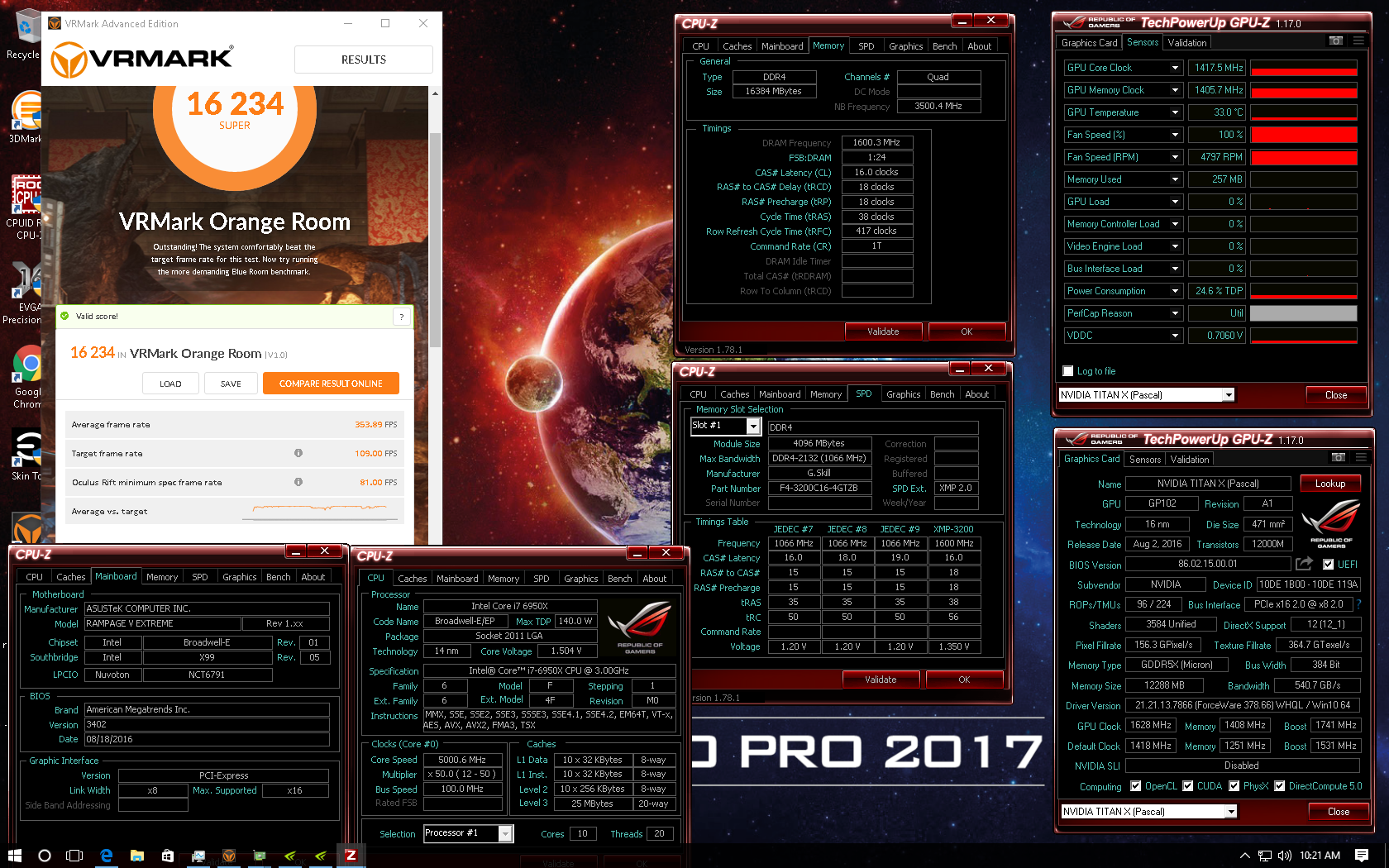Click BIOS share/export arrow icon in GPU-Z
Screen dimensions: 1389x868
coord(1304,564)
